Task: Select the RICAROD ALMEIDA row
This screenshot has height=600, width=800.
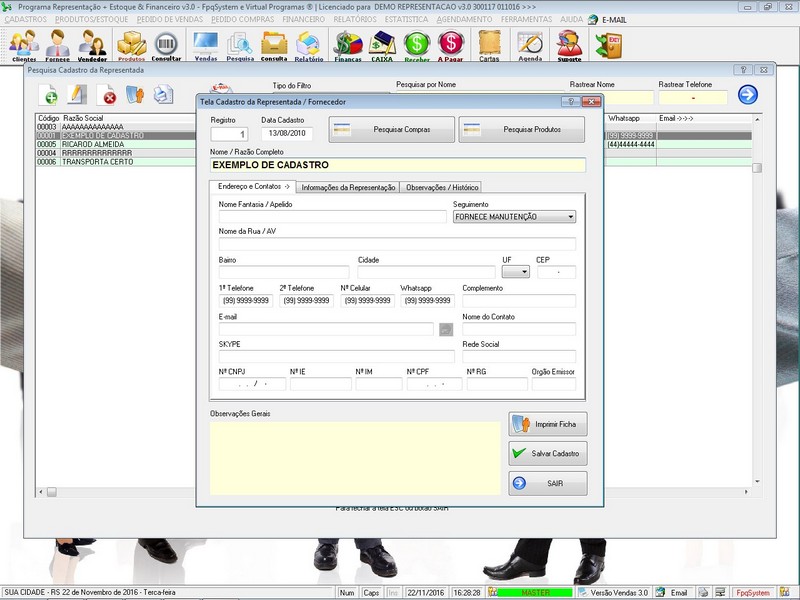Action: [x=115, y=144]
